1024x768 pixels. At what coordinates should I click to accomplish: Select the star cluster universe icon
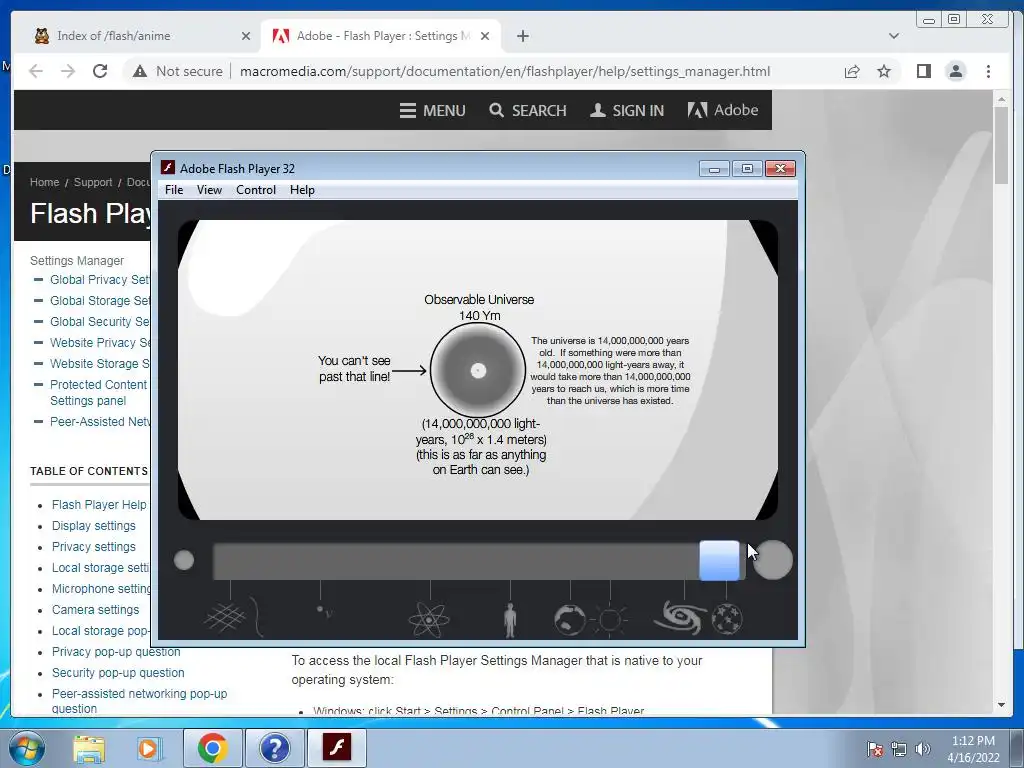tap(727, 618)
